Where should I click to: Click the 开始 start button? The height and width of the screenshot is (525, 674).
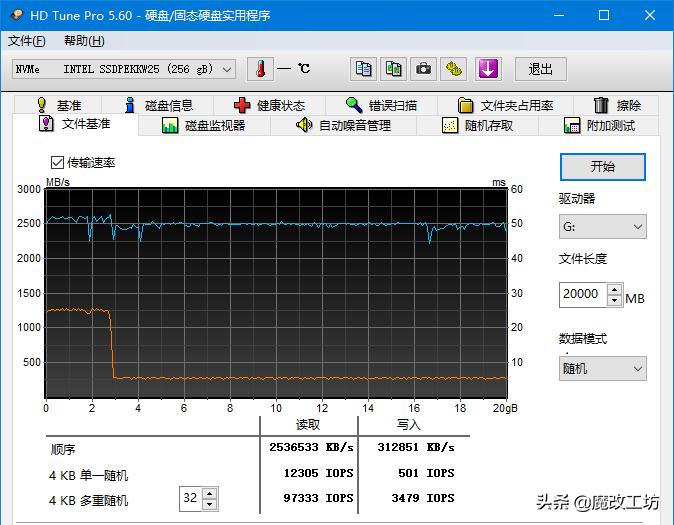point(602,166)
